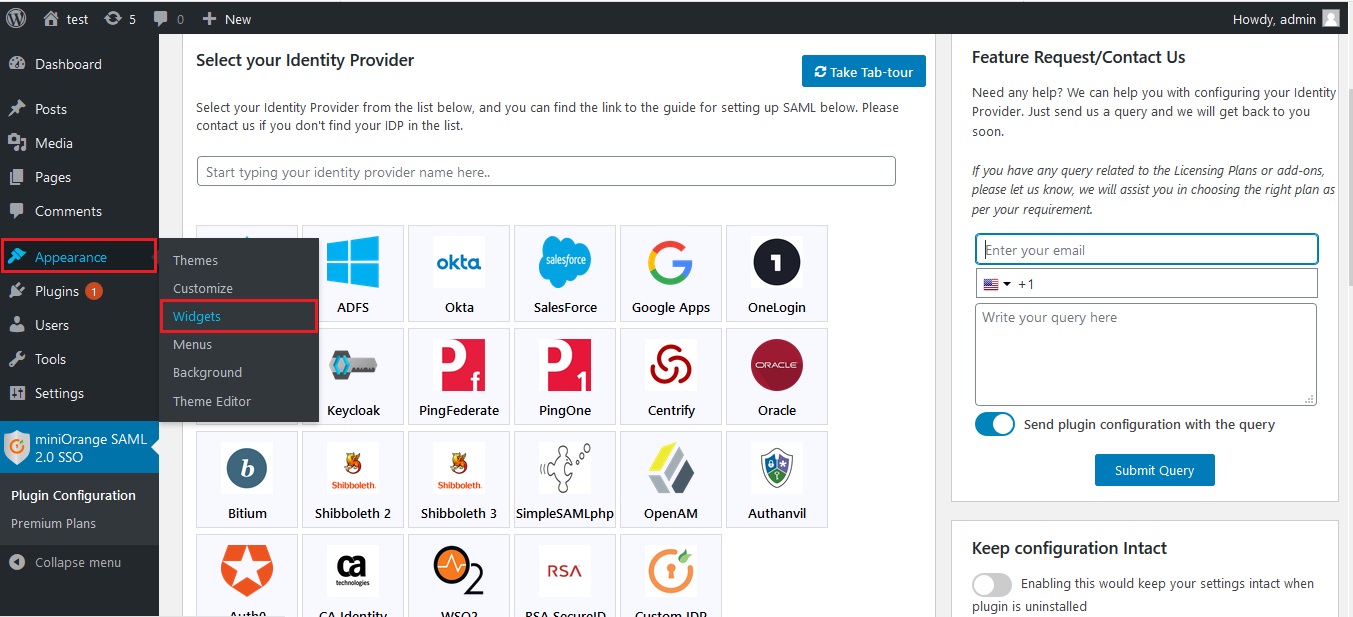Choose the Bitium provider tile
The width and height of the screenshot is (1353, 617).
click(x=247, y=479)
